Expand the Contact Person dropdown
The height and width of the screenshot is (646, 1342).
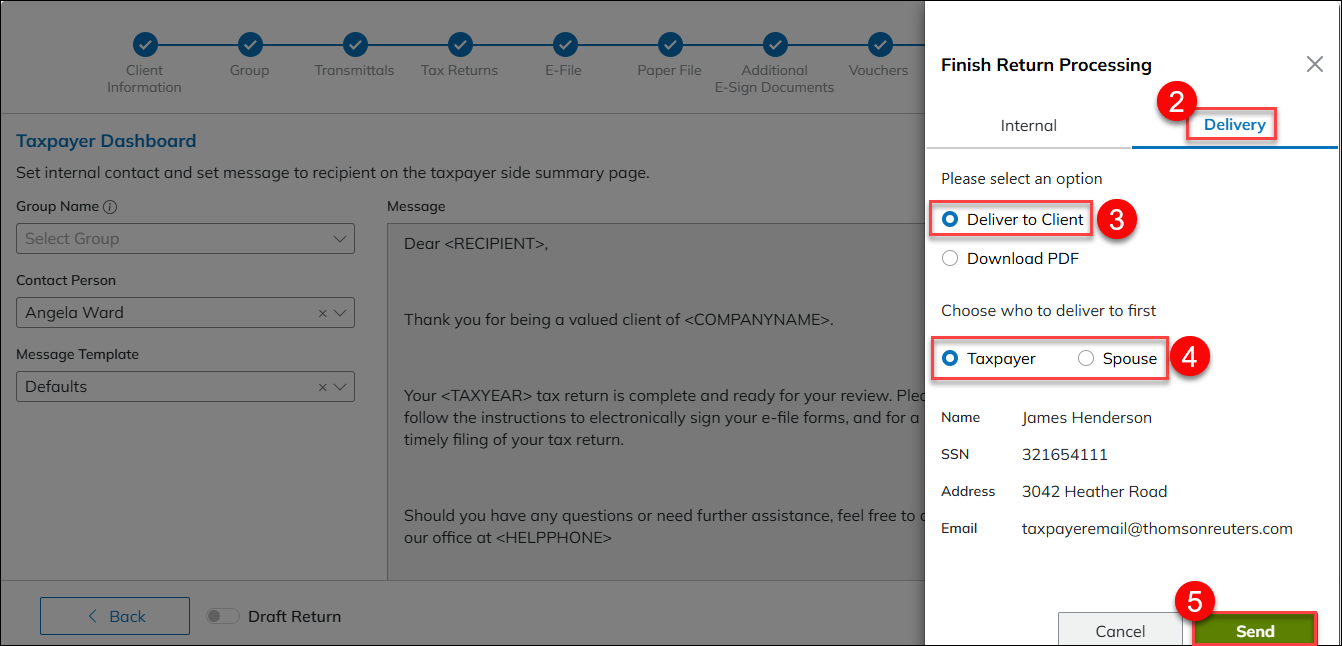click(x=340, y=313)
